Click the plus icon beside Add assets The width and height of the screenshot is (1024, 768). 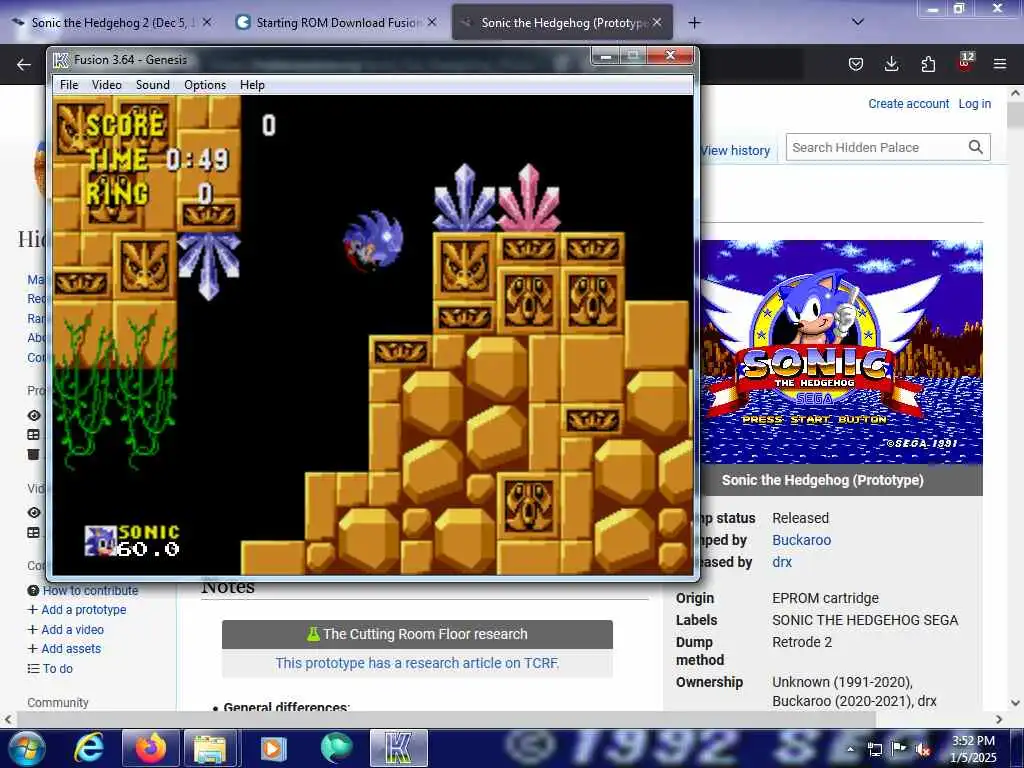pyautogui.click(x=33, y=649)
